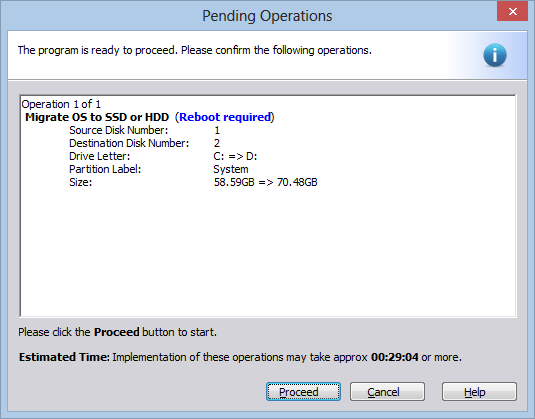535x419 pixels.
Task: Click the blue information icon
Action: [495, 55]
